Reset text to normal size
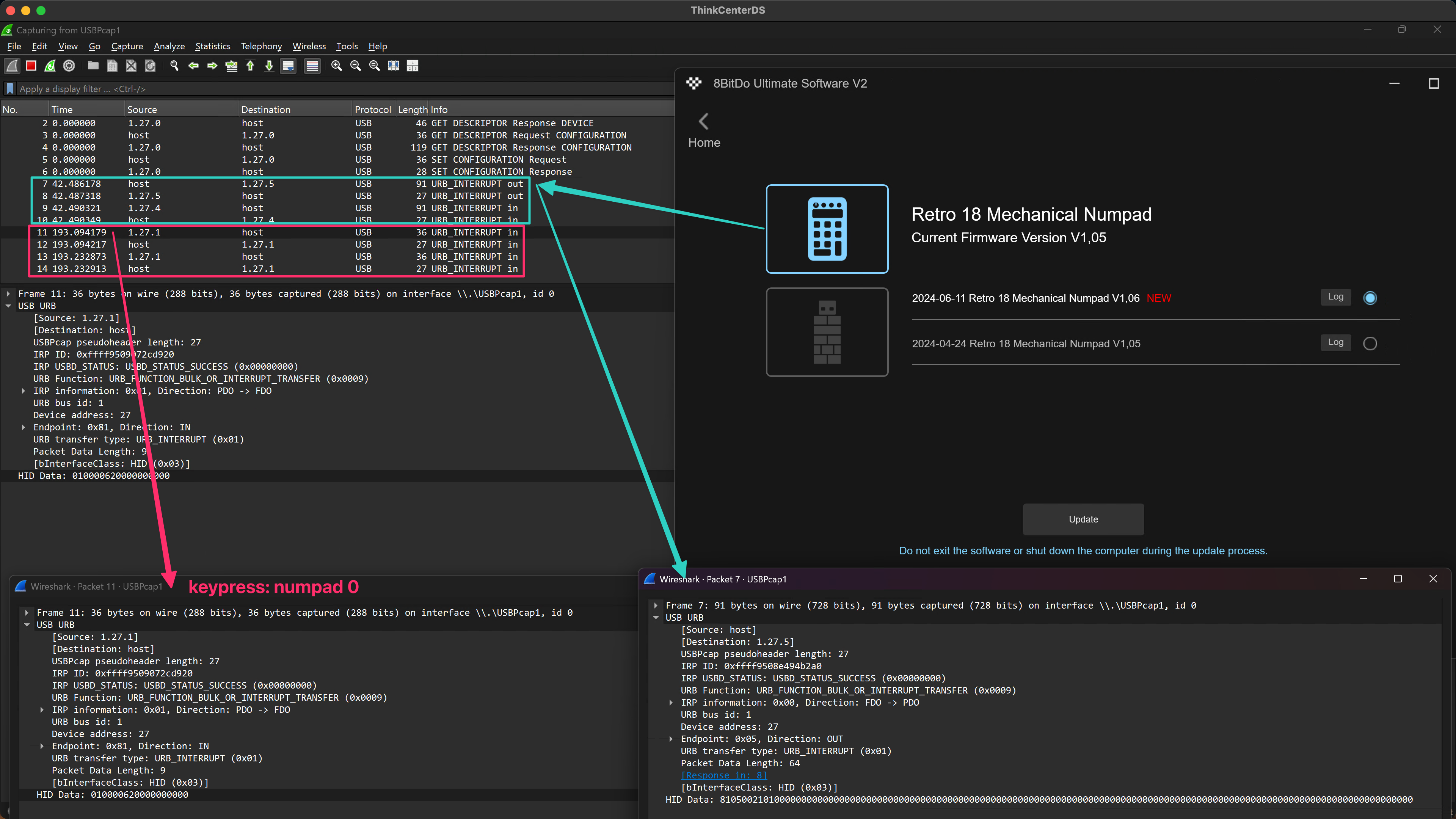This screenshot has width=1456, height=819. [x=374, y=66]
